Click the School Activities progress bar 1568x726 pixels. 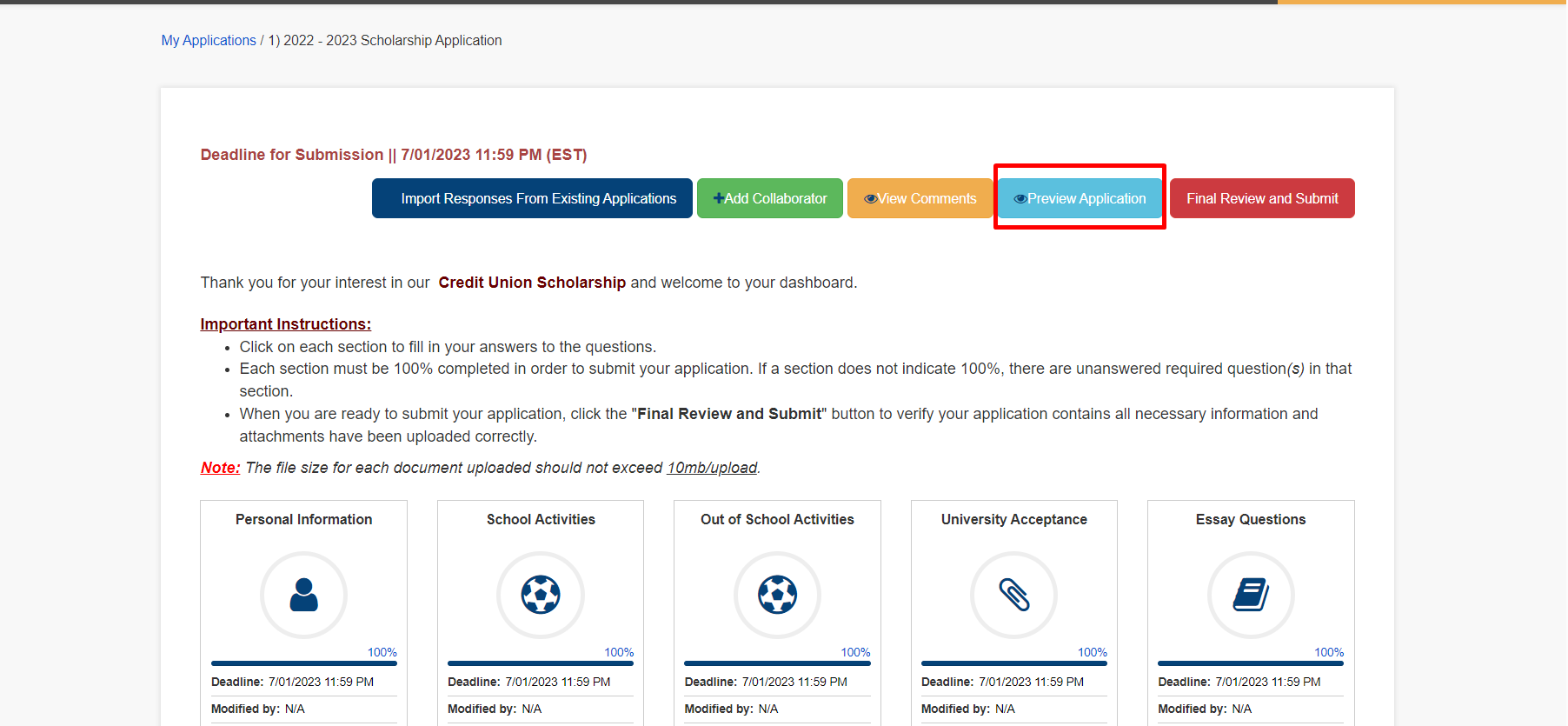click(x=541, y=663)
